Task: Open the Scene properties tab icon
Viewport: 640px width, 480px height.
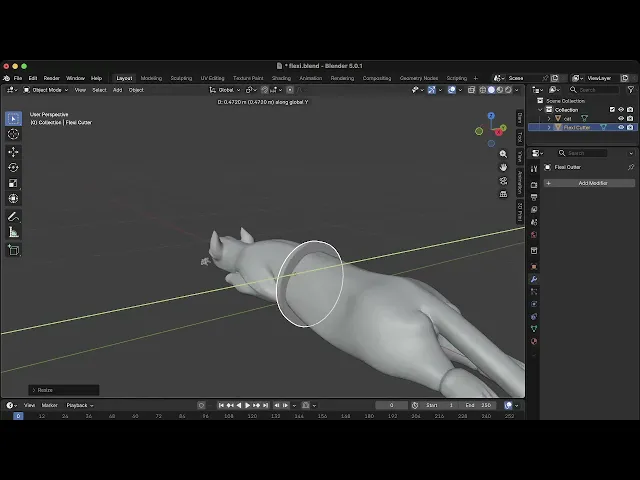Action: pyautogui.click(x=534, y=222)
